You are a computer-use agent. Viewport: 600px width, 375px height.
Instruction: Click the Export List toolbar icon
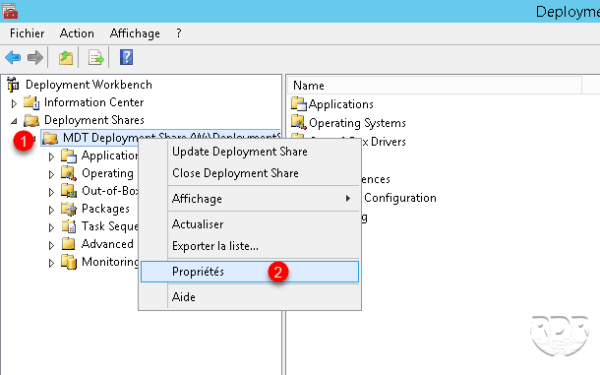[x=96, y=58]
